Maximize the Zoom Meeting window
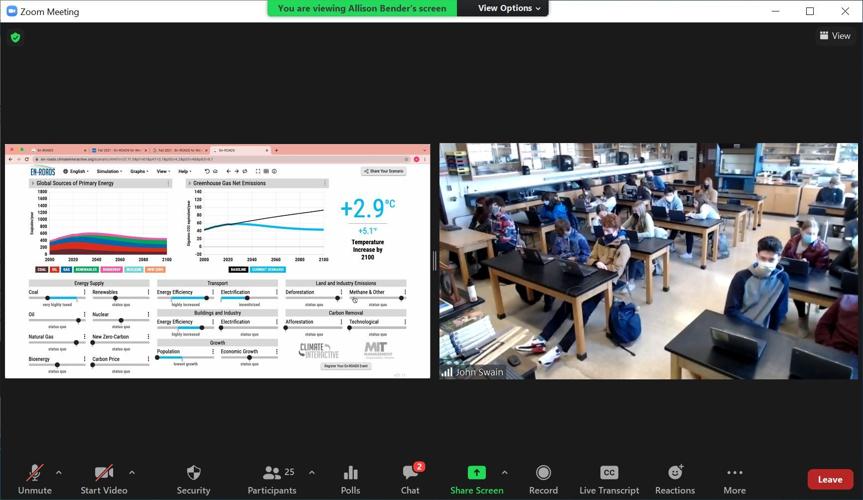Image resolution: width=863 pixels, height=500 pixels. tap(810, 11)
